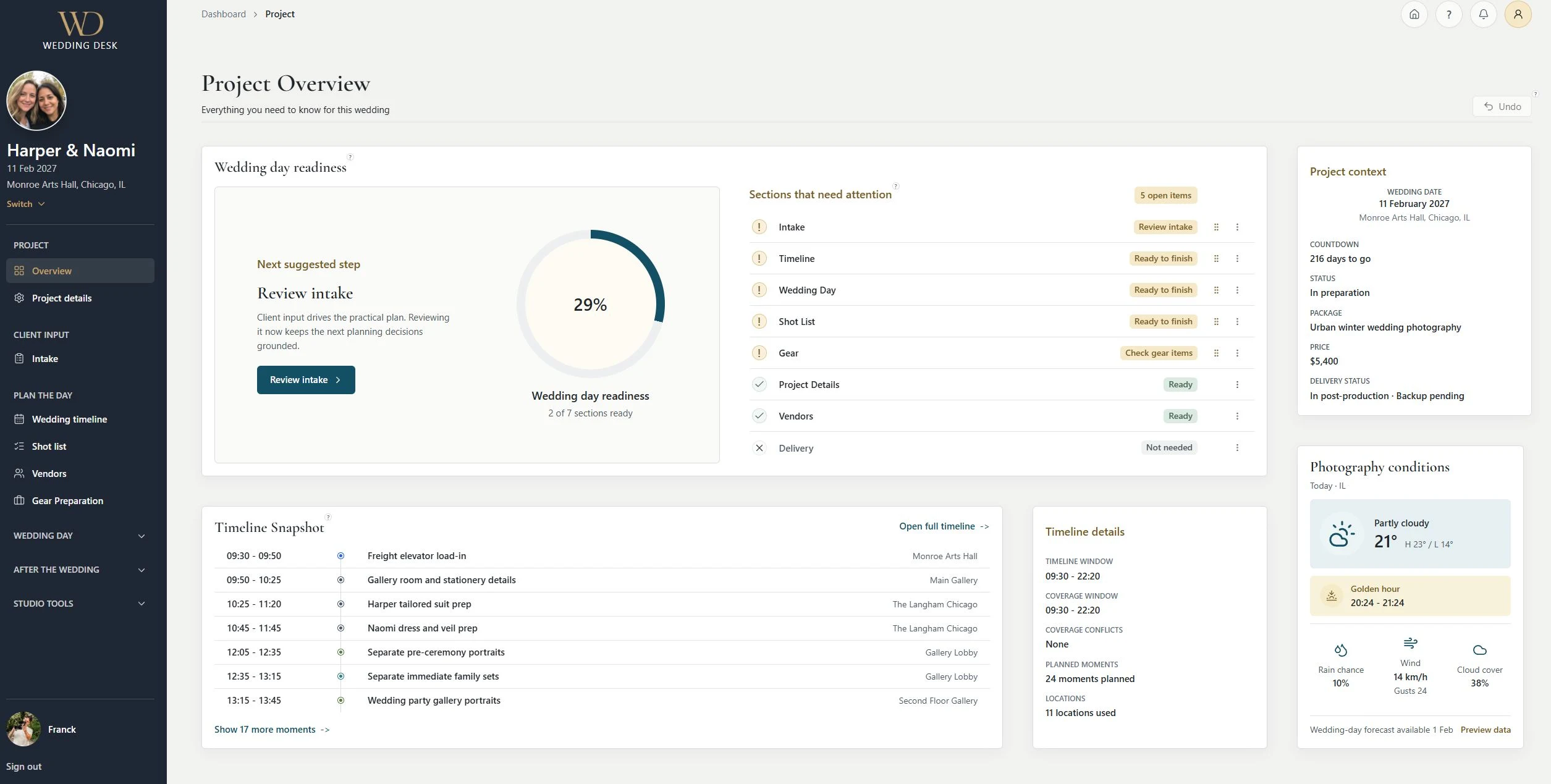Screen dimensions: 1551x784
Task: Open the Switch project dropdown
Action: (25, 204)
